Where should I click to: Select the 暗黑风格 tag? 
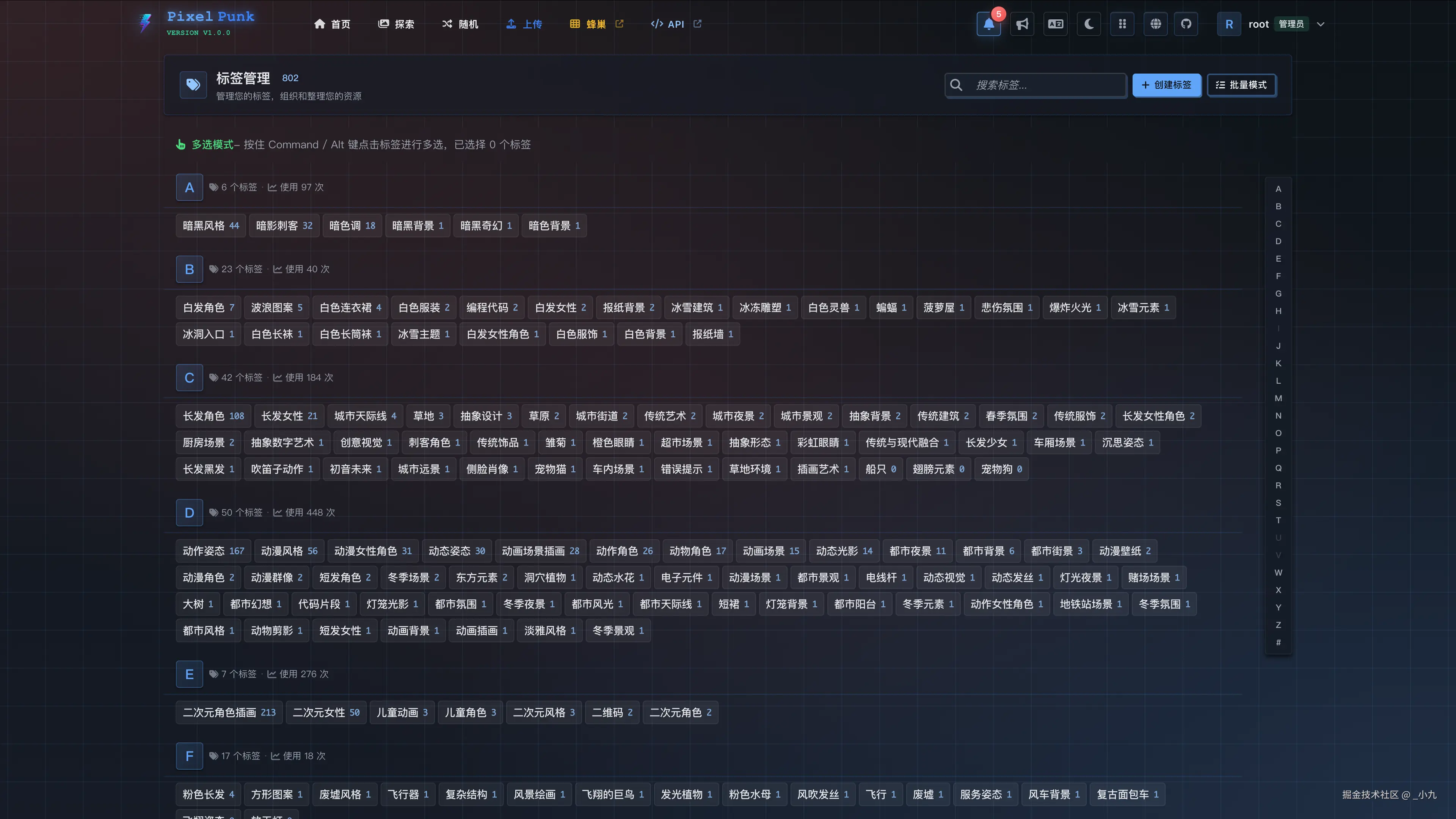click(210, 226)
